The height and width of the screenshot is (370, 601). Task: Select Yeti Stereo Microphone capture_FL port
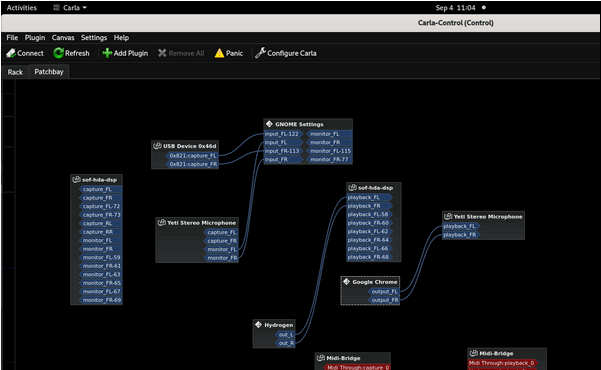tap(221, 232)
